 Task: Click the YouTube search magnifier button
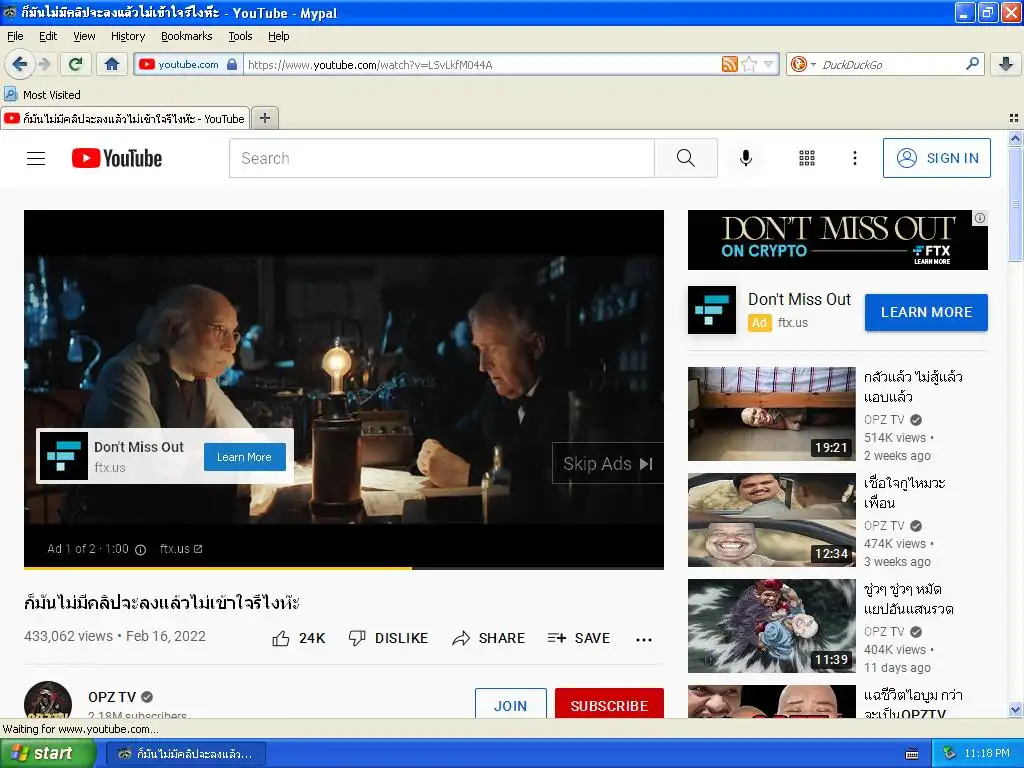686,158
